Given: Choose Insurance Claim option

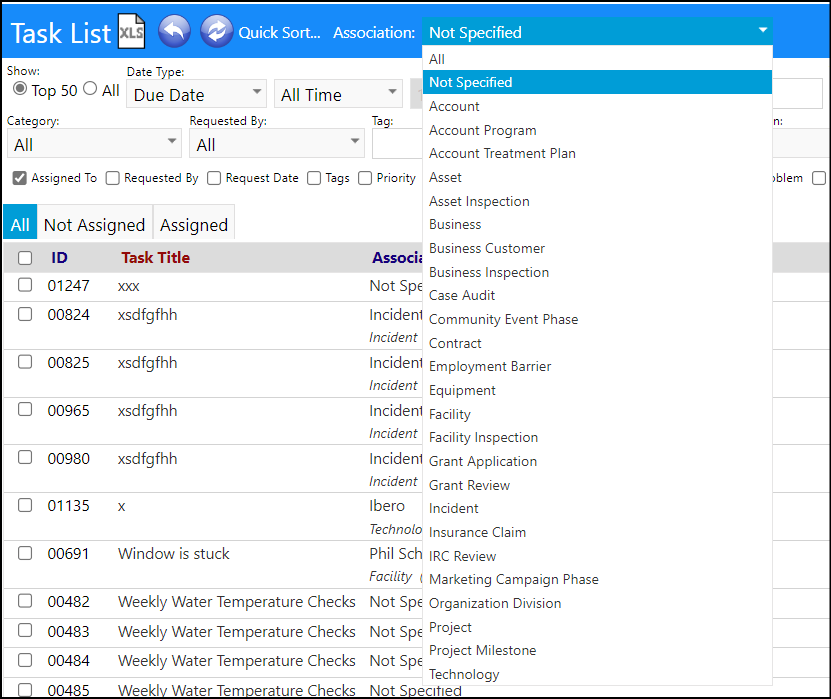Looking at the screenshot, I should [597, 532].
